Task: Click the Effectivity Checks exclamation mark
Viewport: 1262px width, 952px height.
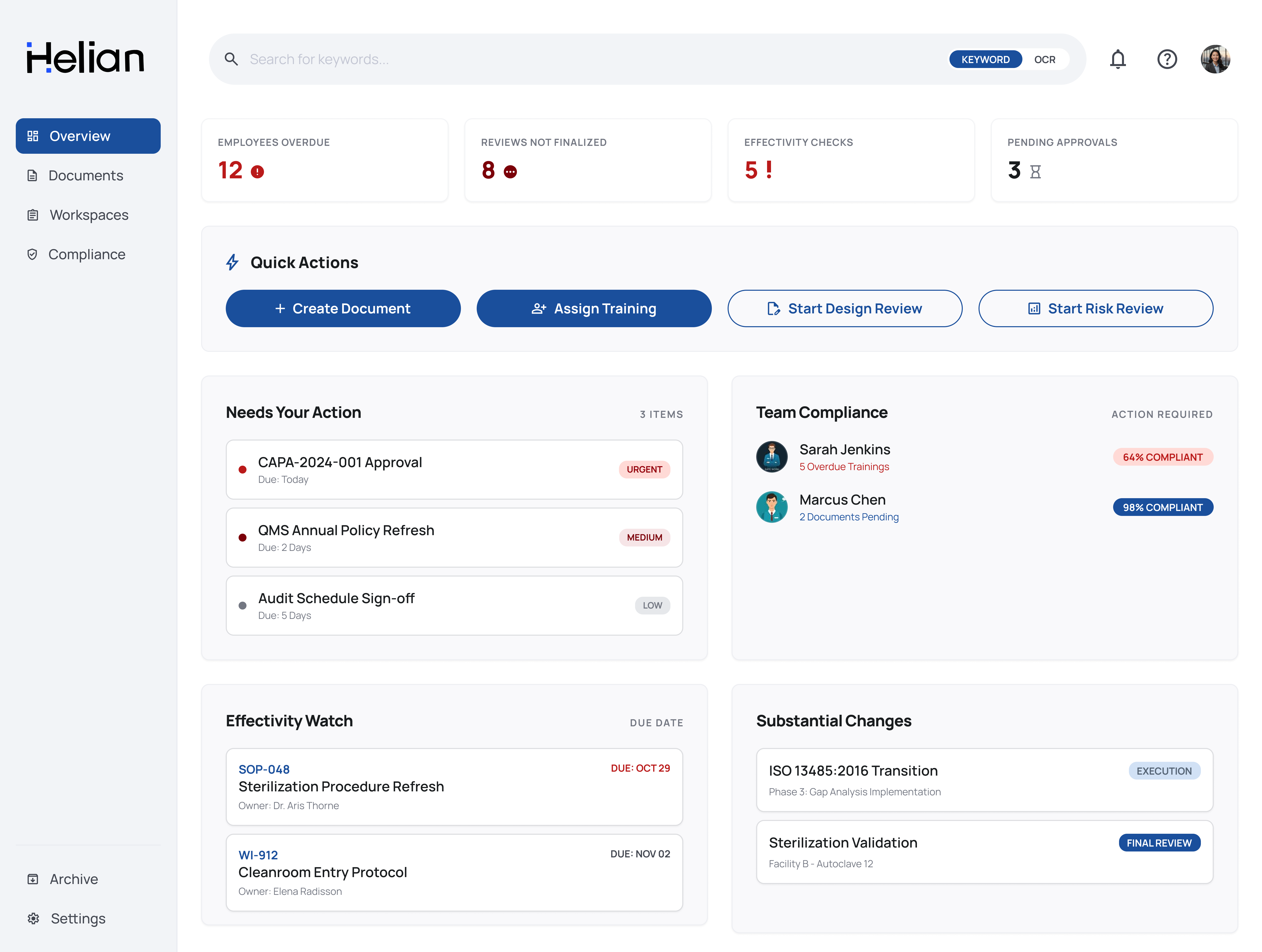Action: [x=769, y=170]
